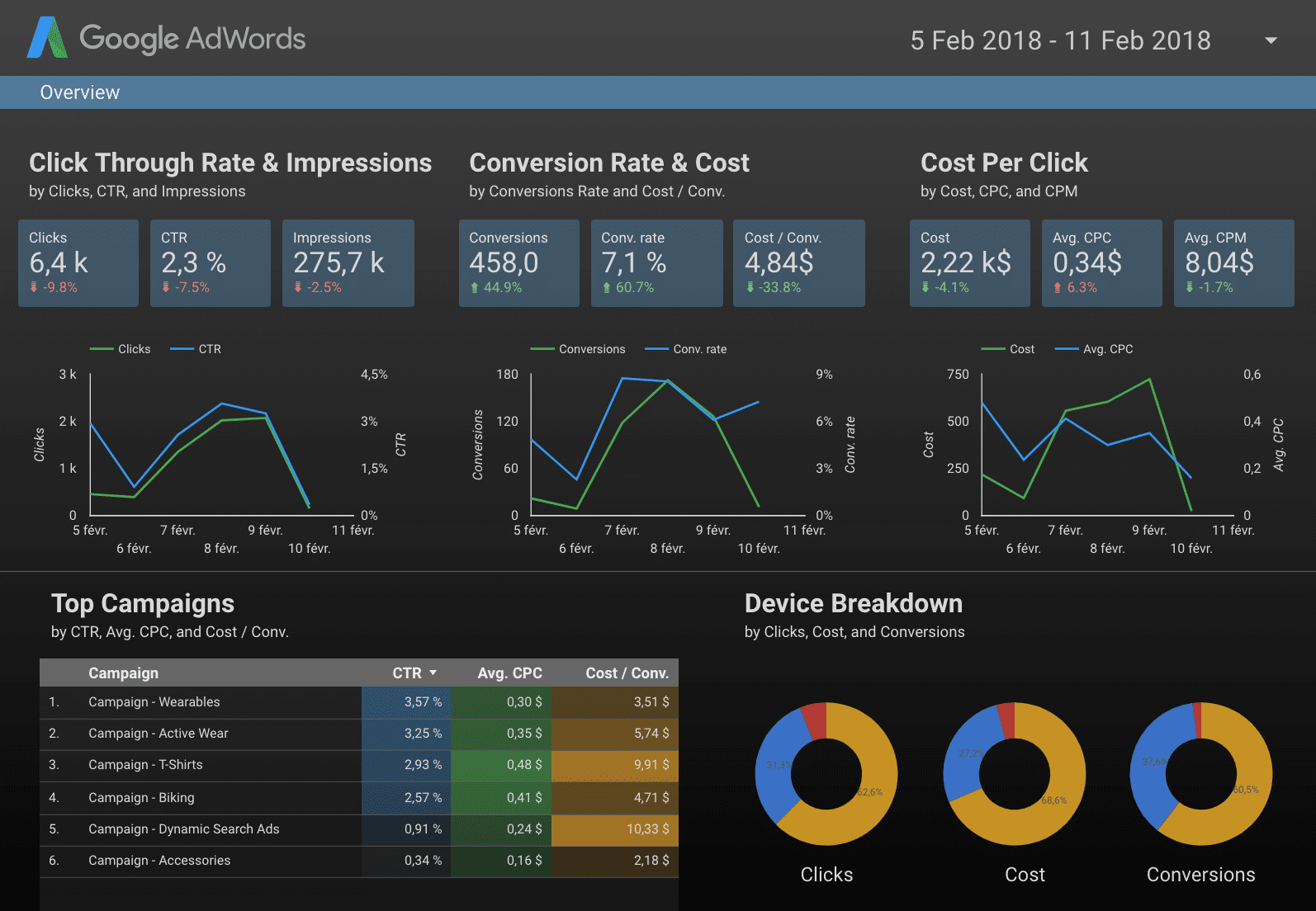Click the Impressions scorecard red down arrow
The height and width of the screenshot is (911, 1316).
(x=298, y=287)
